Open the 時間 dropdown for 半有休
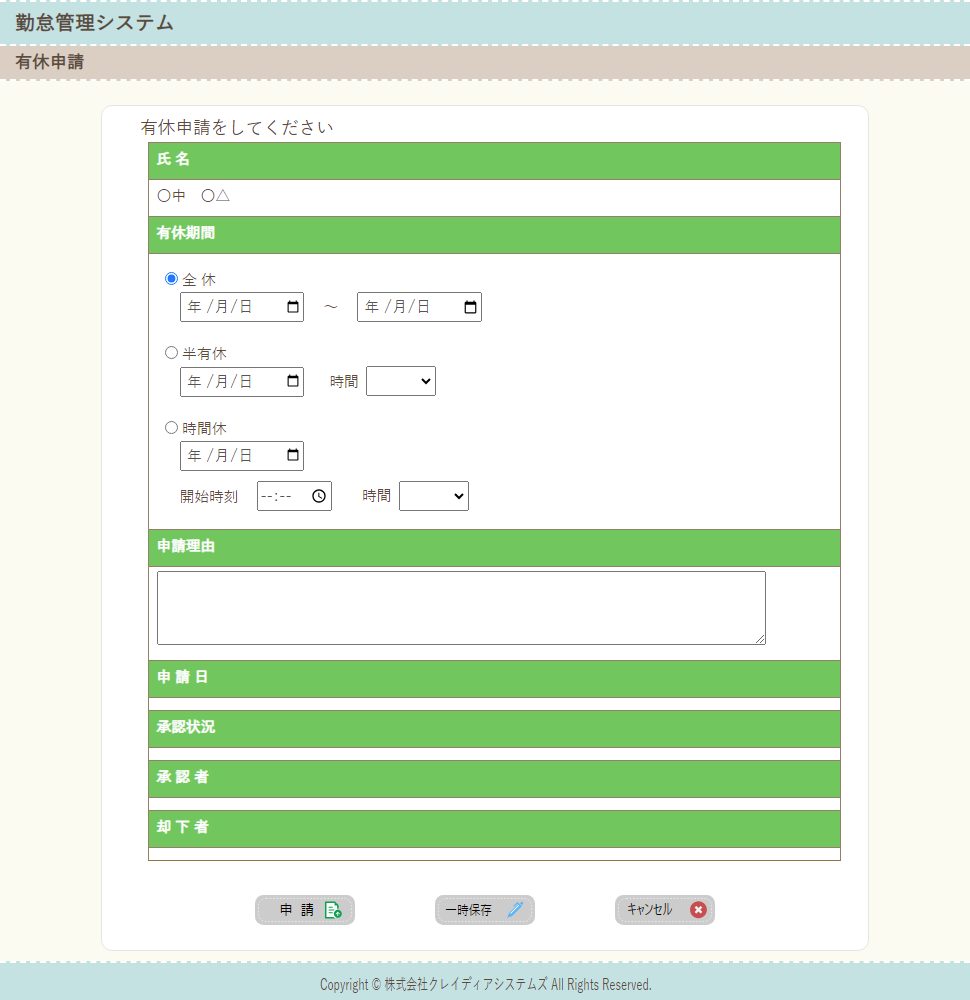The image size is (970, 1000). 401,381
